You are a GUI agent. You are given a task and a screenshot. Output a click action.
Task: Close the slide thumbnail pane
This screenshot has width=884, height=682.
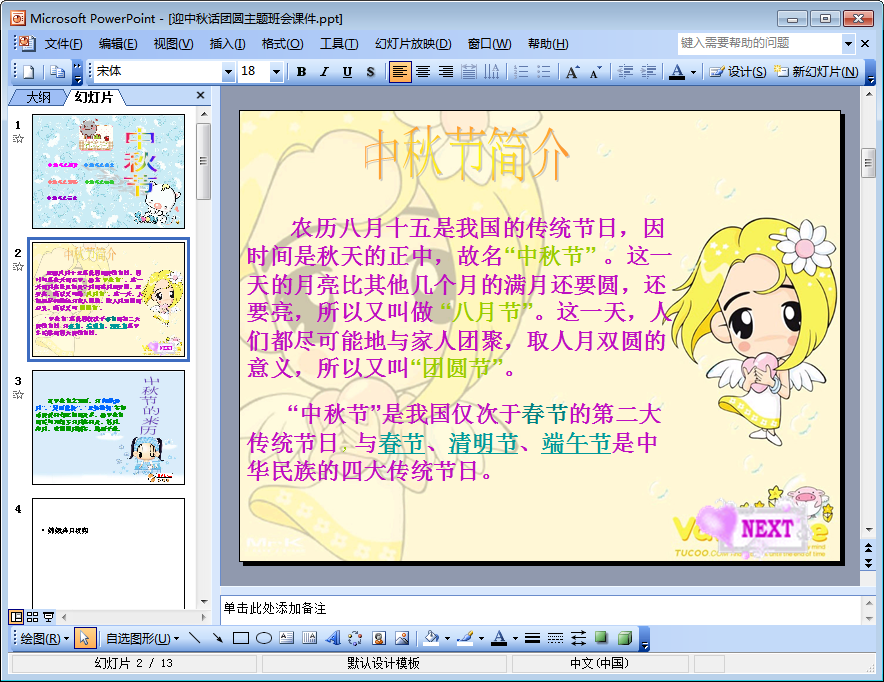(x=200, y=95)
